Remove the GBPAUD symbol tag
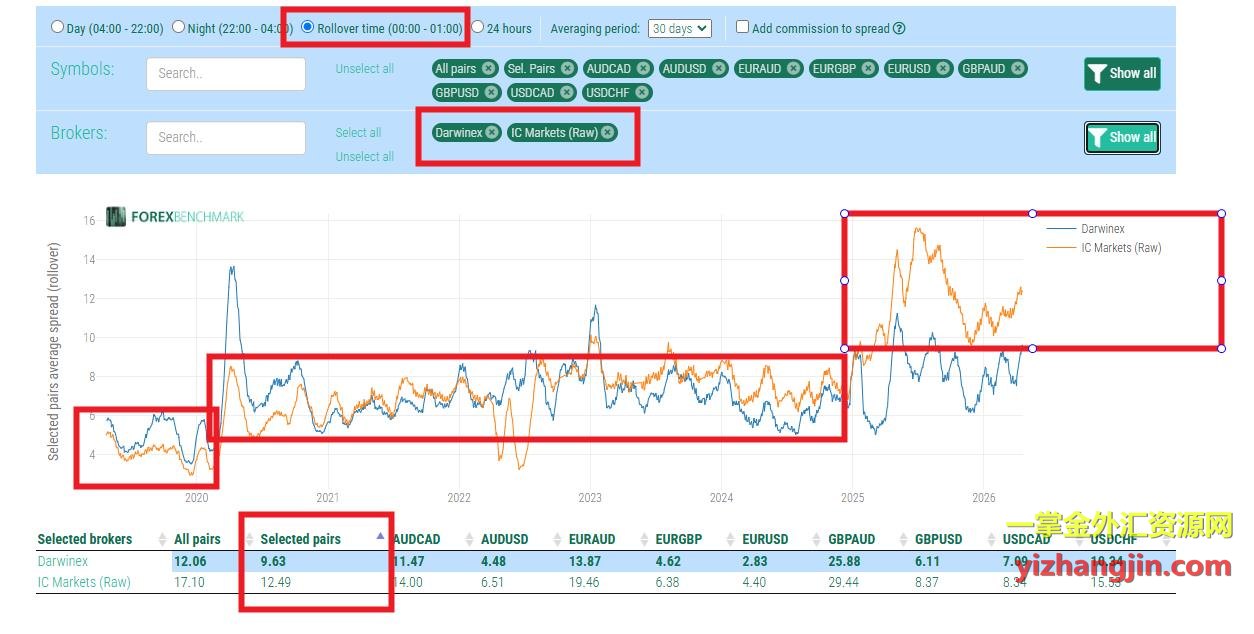1254x634 pixels. 1017,69
